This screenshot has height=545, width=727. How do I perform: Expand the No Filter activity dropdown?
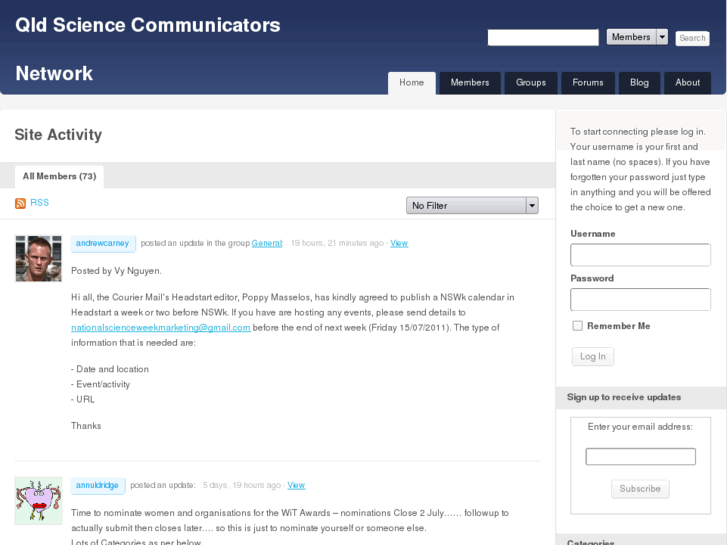tap(472, 205)
